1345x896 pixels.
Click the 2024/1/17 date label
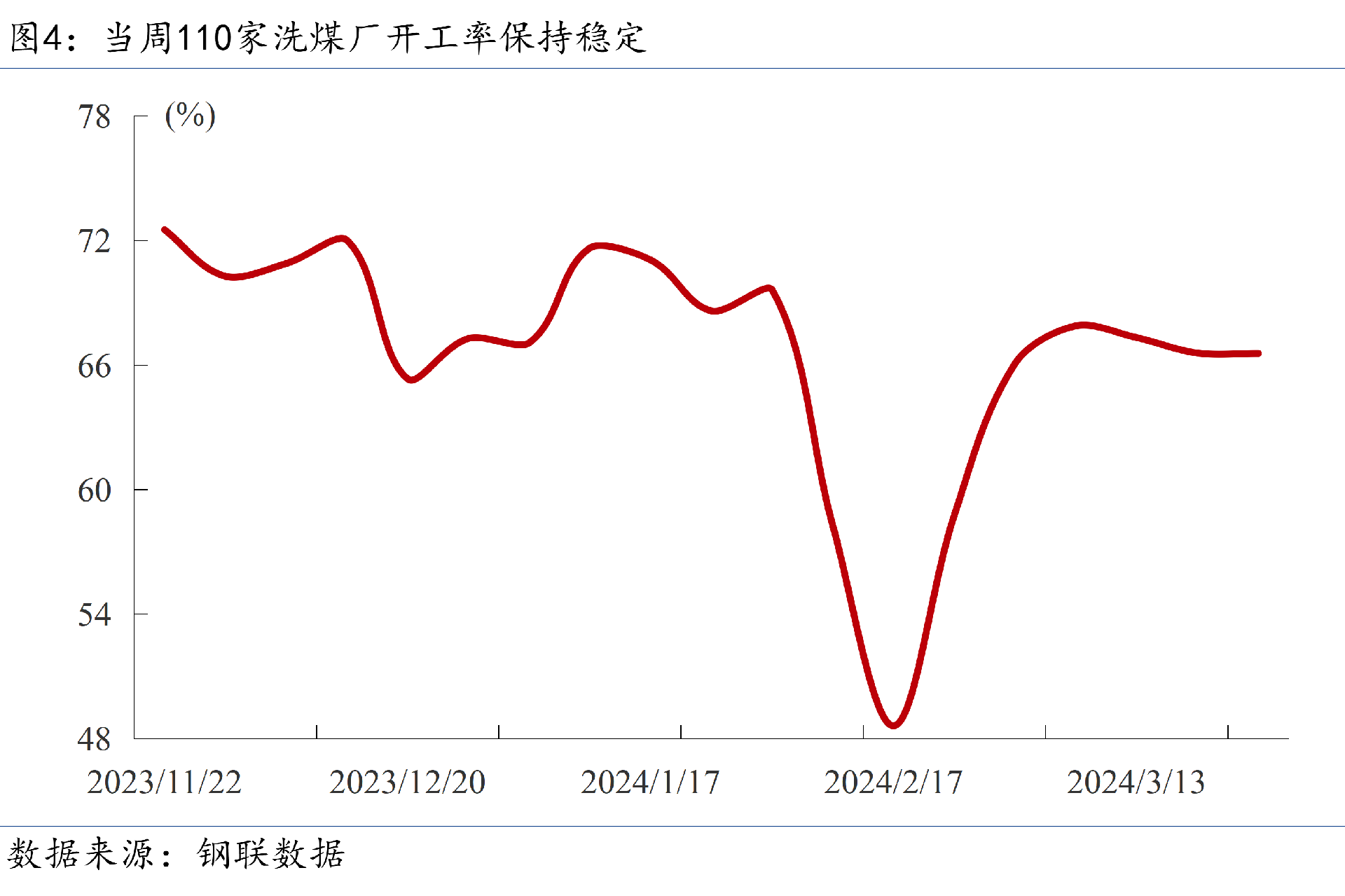pos(650,783)
